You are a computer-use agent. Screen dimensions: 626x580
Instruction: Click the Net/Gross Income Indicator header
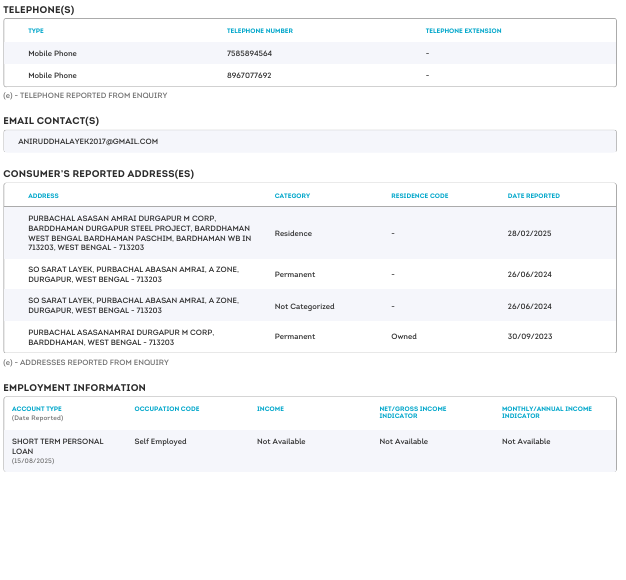(x=412, y=412)
